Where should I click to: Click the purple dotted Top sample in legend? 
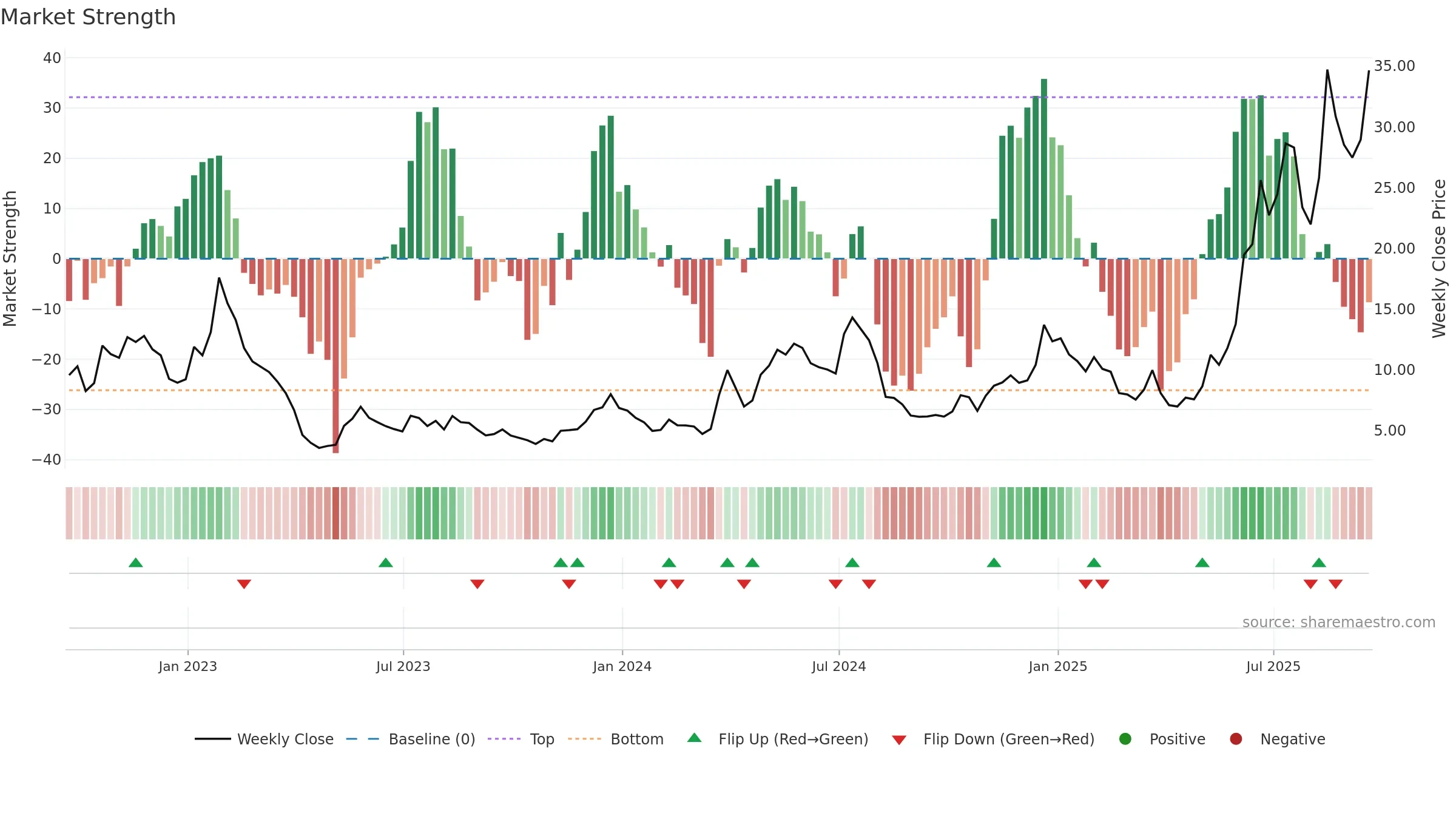click(x=504, y=739)
